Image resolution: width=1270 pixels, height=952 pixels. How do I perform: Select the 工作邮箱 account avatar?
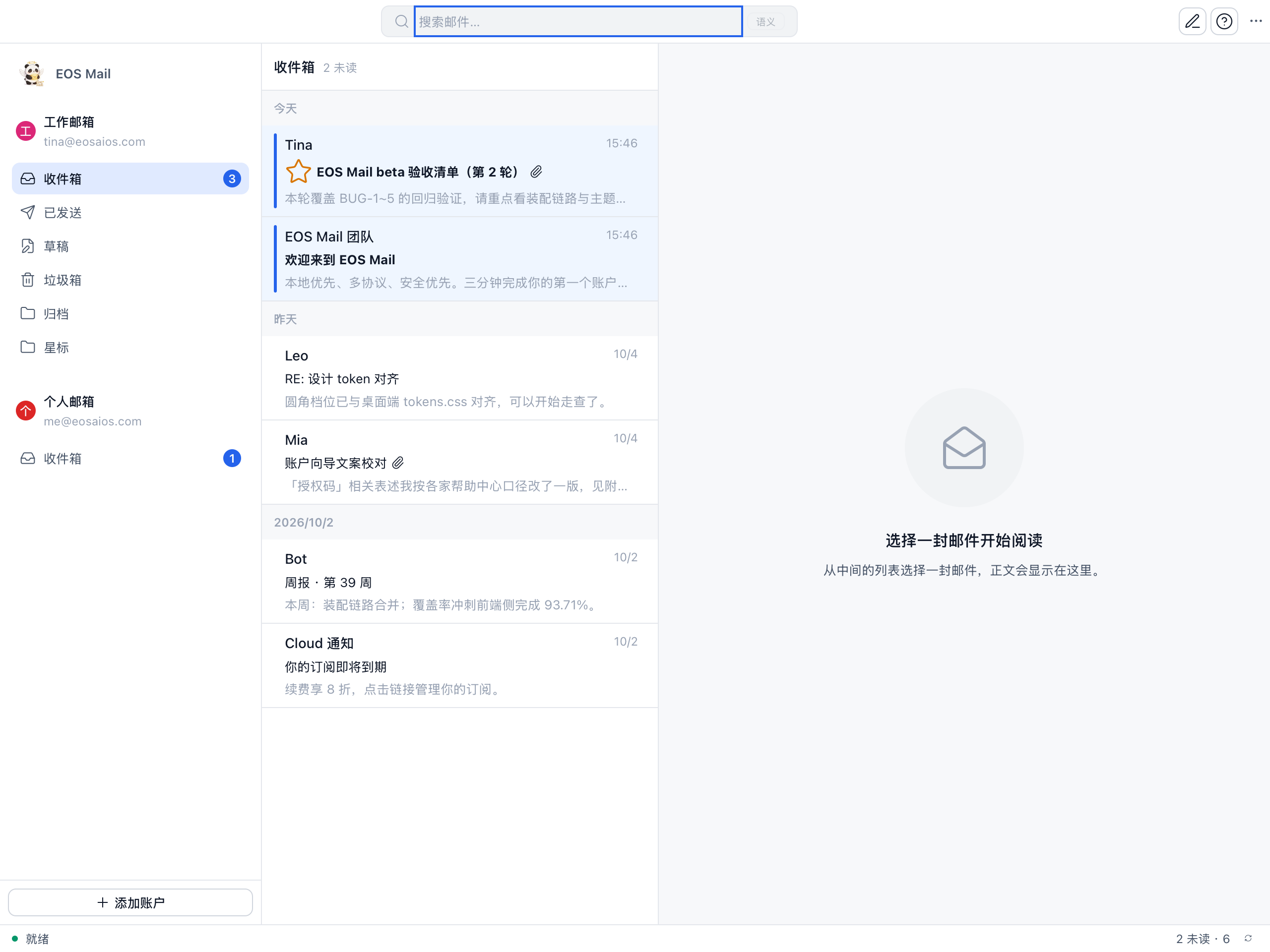[26, 131]
